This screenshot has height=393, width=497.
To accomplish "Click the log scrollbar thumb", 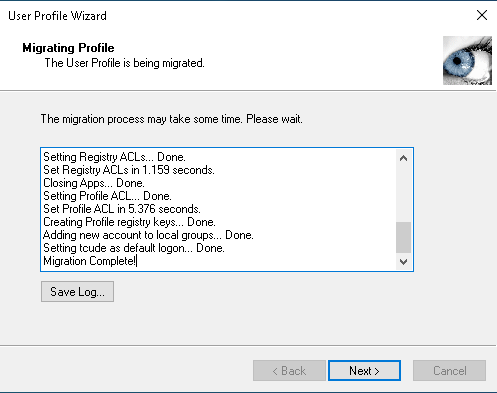I will click(403, 237).
